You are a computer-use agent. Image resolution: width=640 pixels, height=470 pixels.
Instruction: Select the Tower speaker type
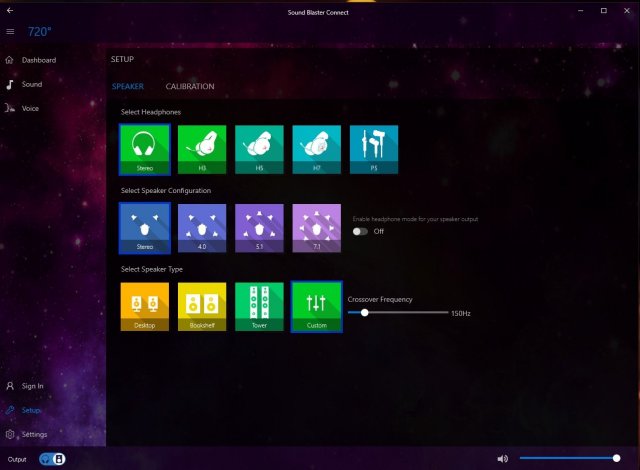(x=259, y=306)
